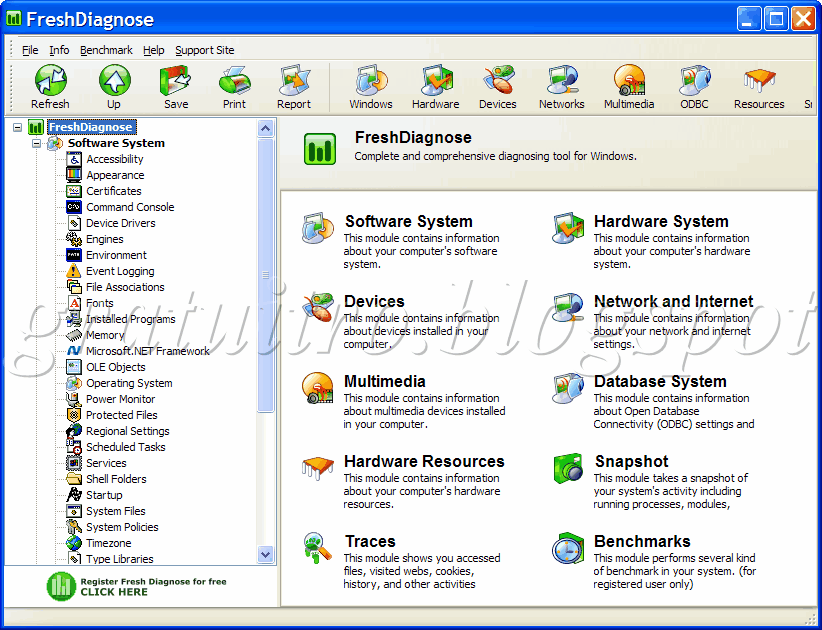
Task: Select Event Logging tree item
Action: pyautogui.click(x=120, y=271)
